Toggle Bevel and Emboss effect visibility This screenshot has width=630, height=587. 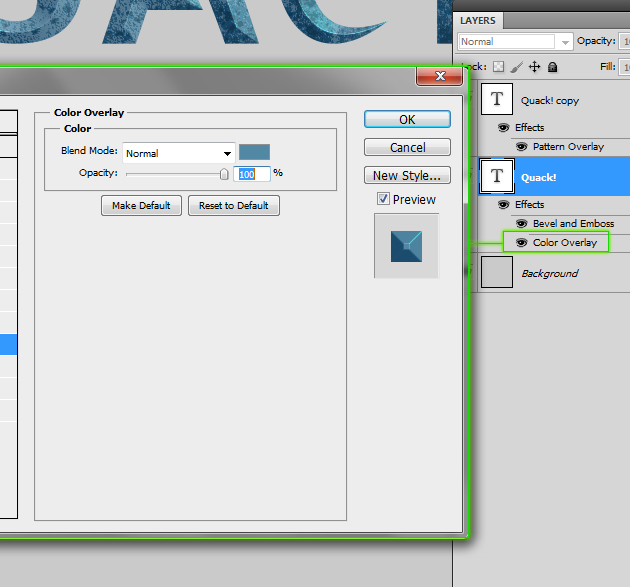pyautogui.click(x=521, y=224)
